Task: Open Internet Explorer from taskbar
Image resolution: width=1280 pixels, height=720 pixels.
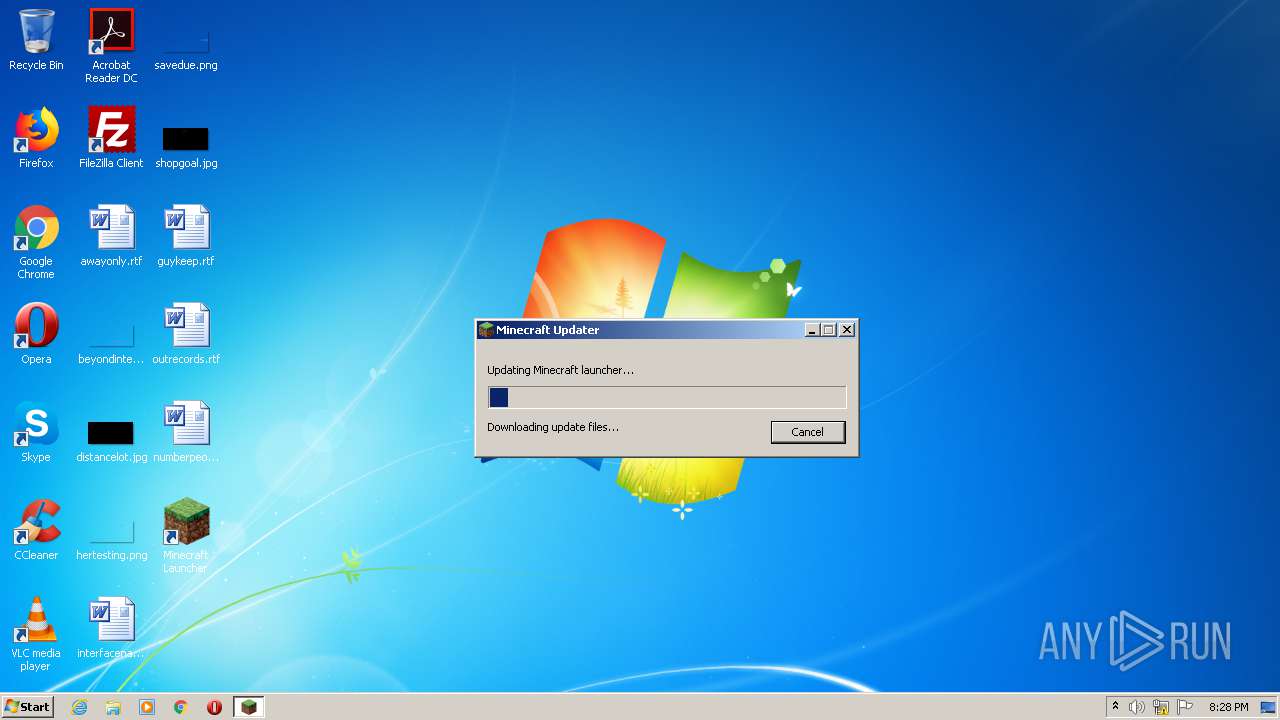Action: tap(80, 707)
